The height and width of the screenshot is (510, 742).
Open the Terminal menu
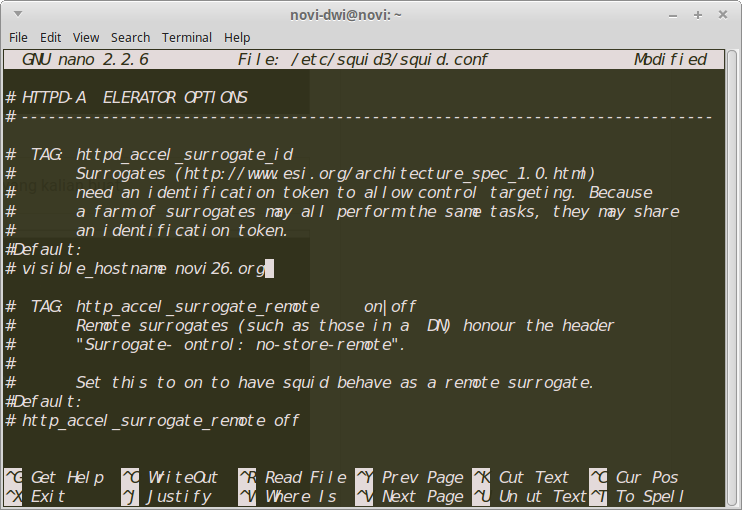(x=186, y=37)
